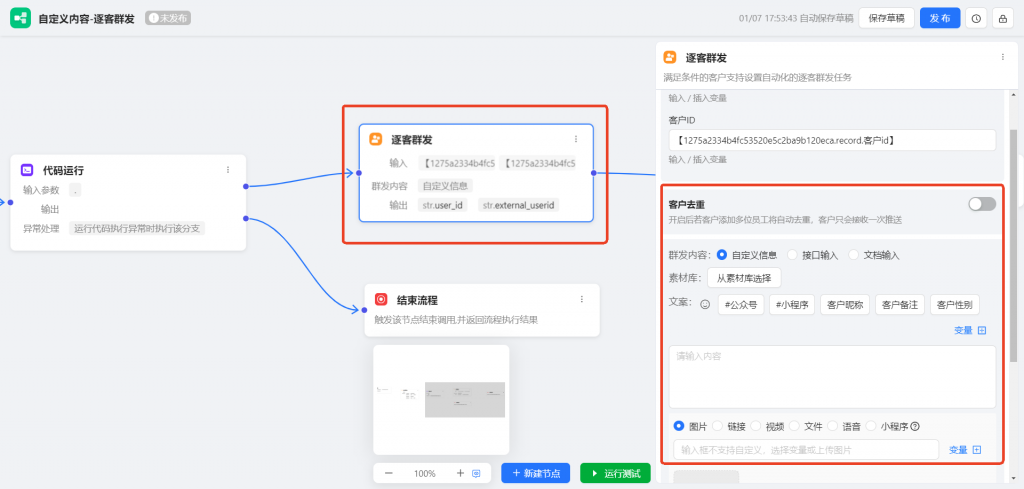Click the 请输入内容 text area
The height and width of the screenshot is (489, 1024).
click(x=832, y=377)
